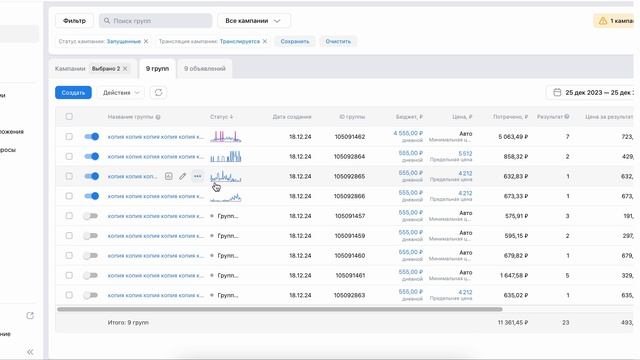Open sparkline chart for group 105091462

(226, 136)
